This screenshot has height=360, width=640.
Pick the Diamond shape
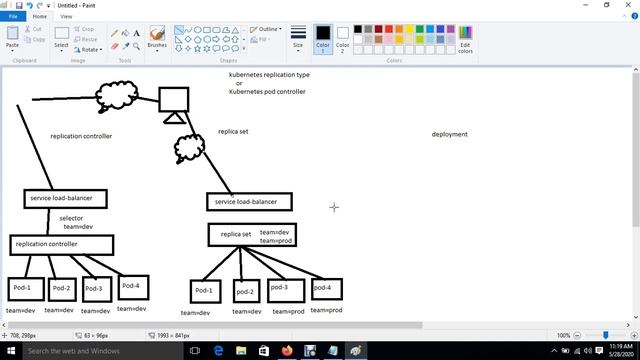click(x=188, y=40)
